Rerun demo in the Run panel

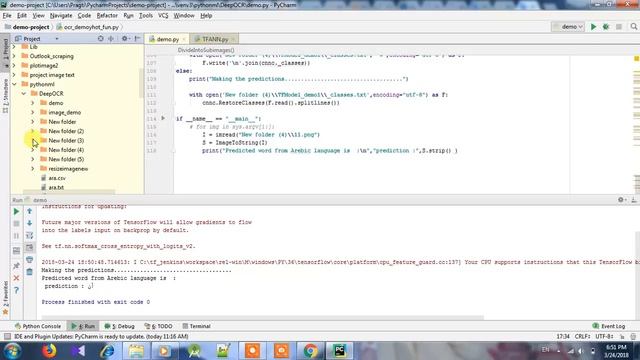pos(16,211)
